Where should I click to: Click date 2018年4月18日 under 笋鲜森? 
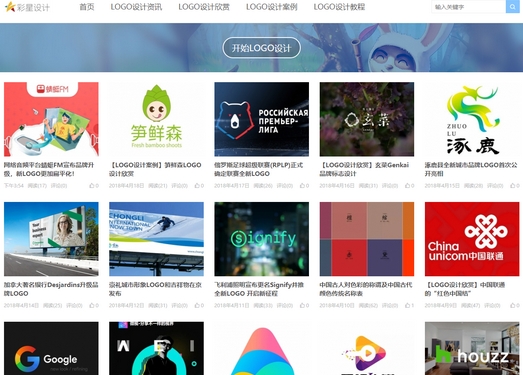click(x=126, y=185)
